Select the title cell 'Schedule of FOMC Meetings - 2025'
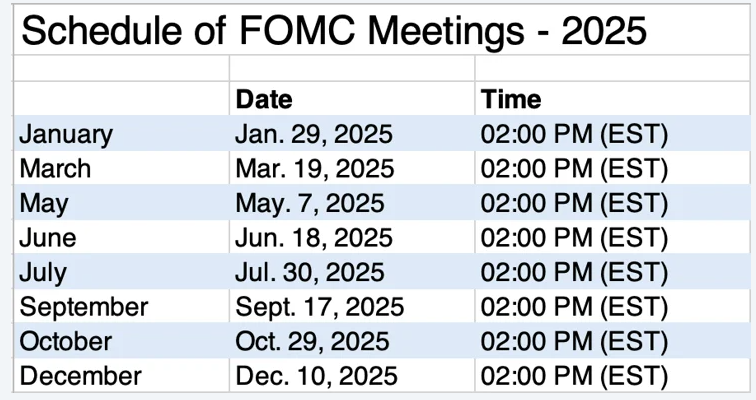Viewport: 756px width, 400px height. [381, 30]
